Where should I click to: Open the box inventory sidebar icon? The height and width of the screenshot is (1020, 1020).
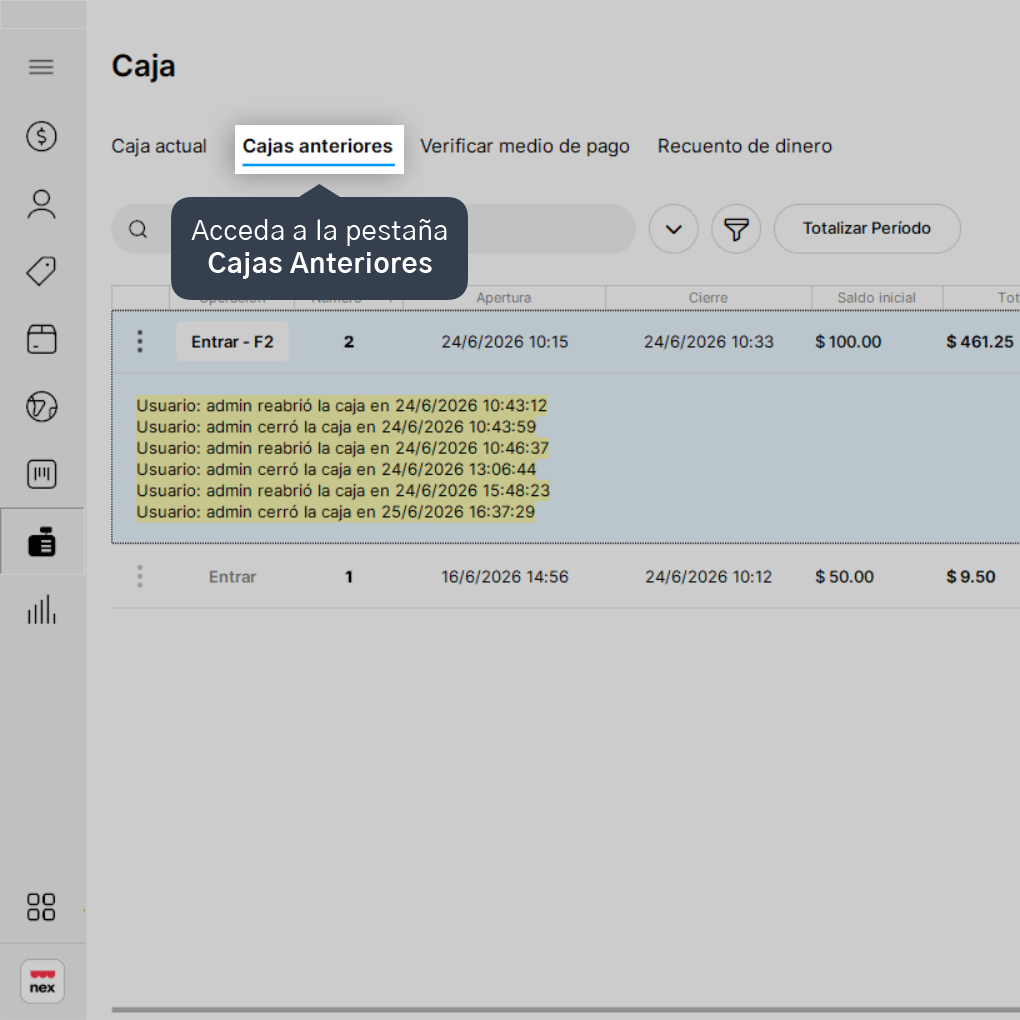click(x=41, y=340)
